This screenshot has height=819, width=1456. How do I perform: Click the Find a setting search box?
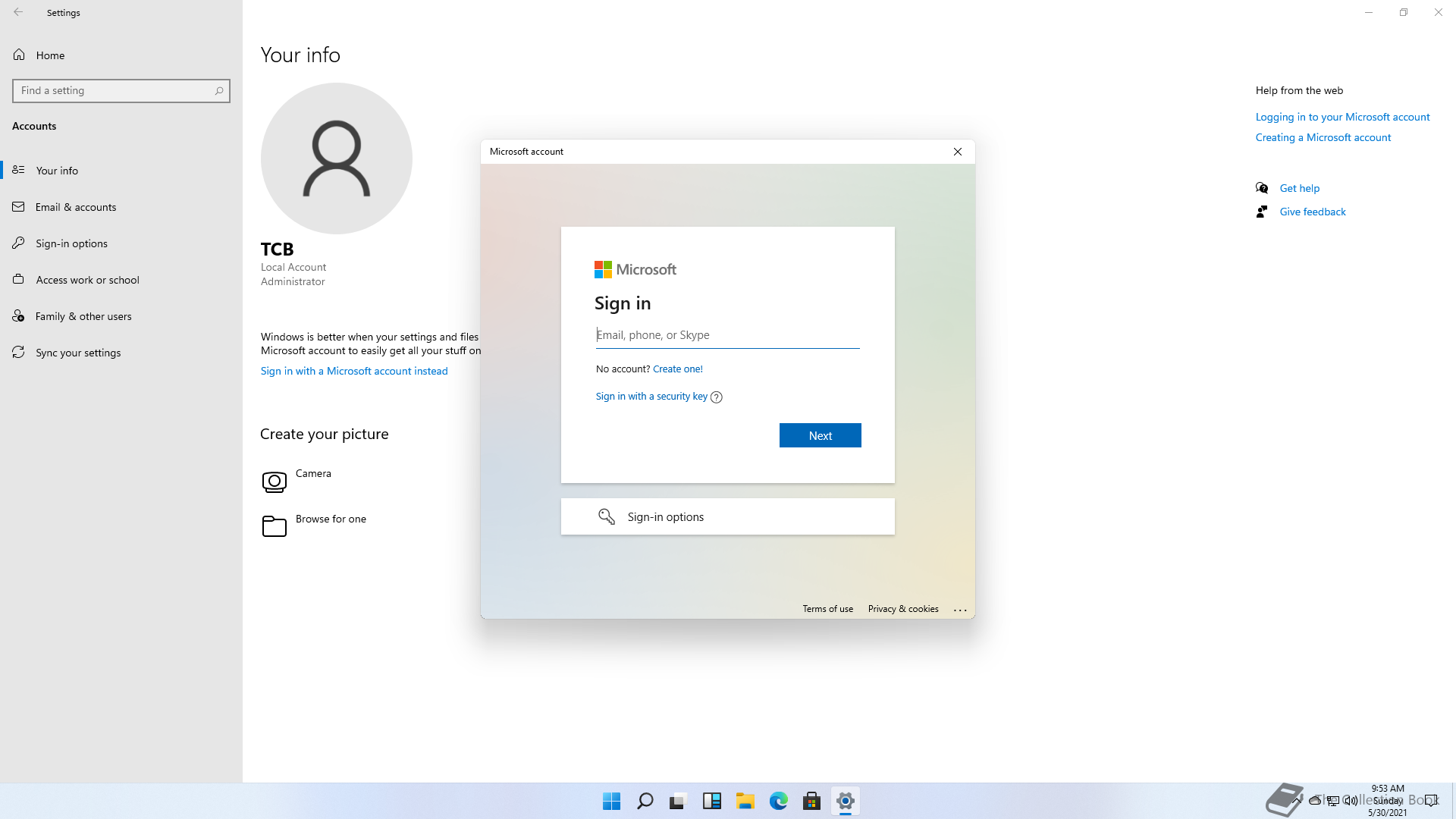pyautogui.click(x=121, y=91)
